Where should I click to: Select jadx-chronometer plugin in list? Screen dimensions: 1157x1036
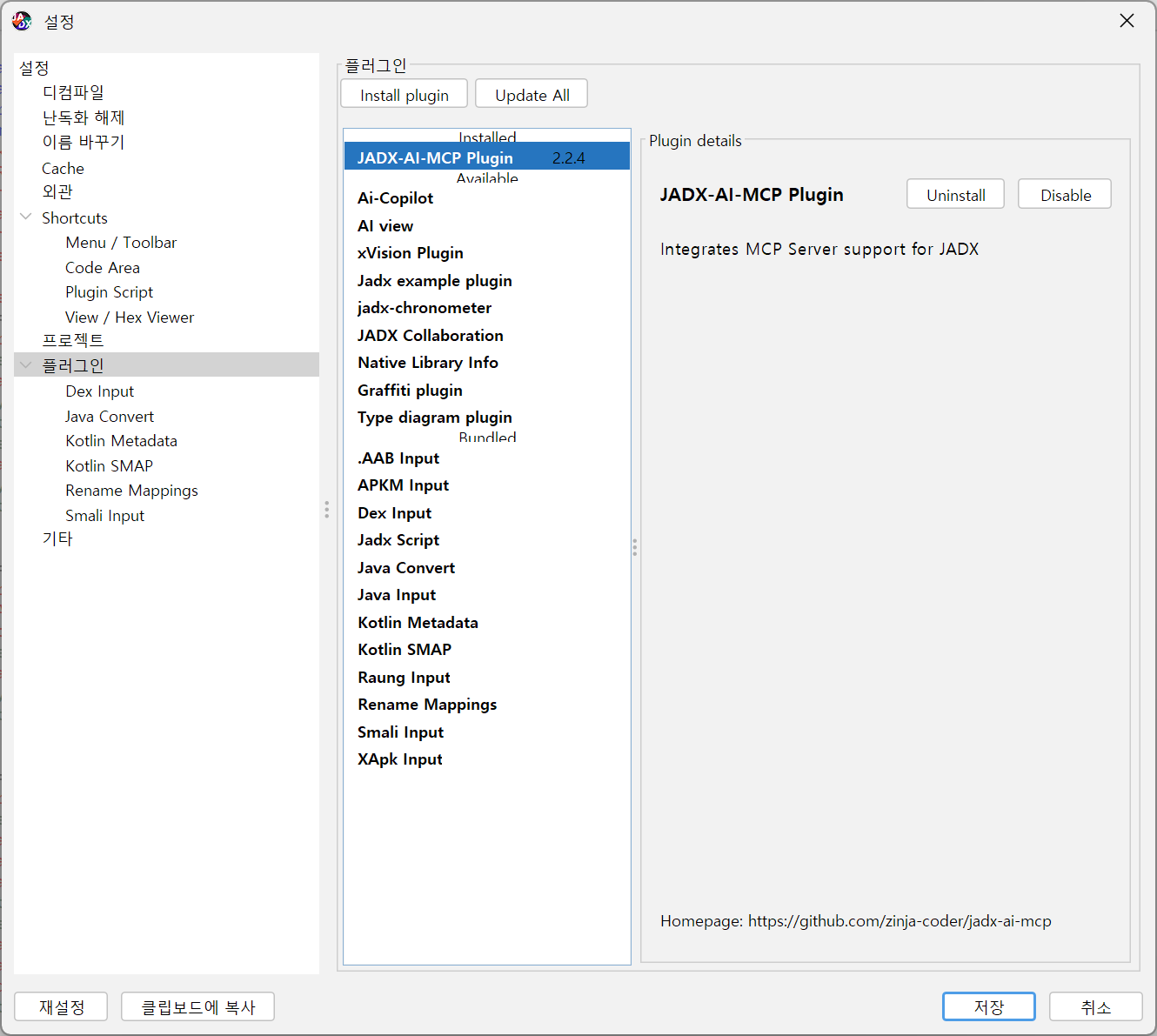[x=486, y=308]
